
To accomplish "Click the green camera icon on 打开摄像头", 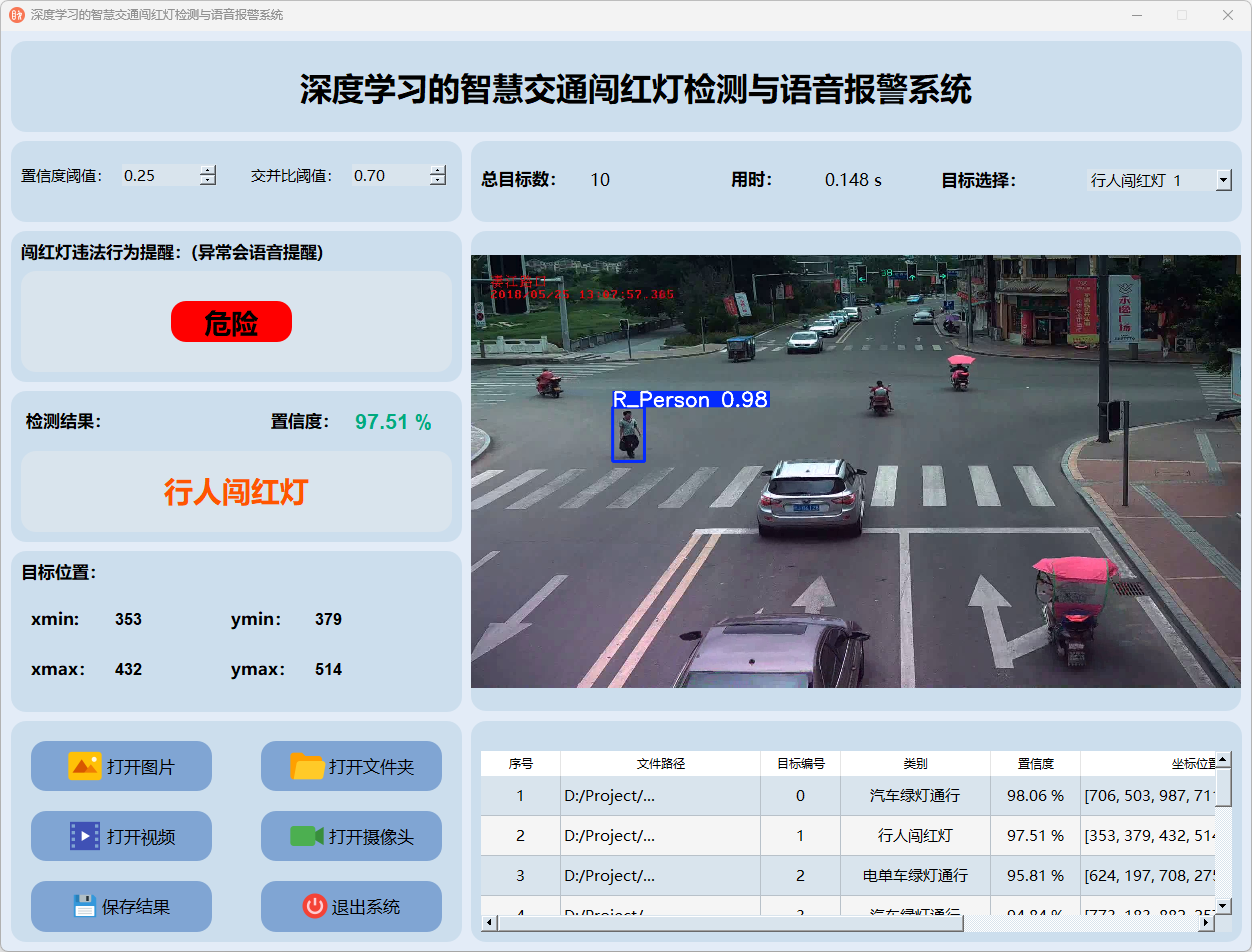I will coord(307,836).
